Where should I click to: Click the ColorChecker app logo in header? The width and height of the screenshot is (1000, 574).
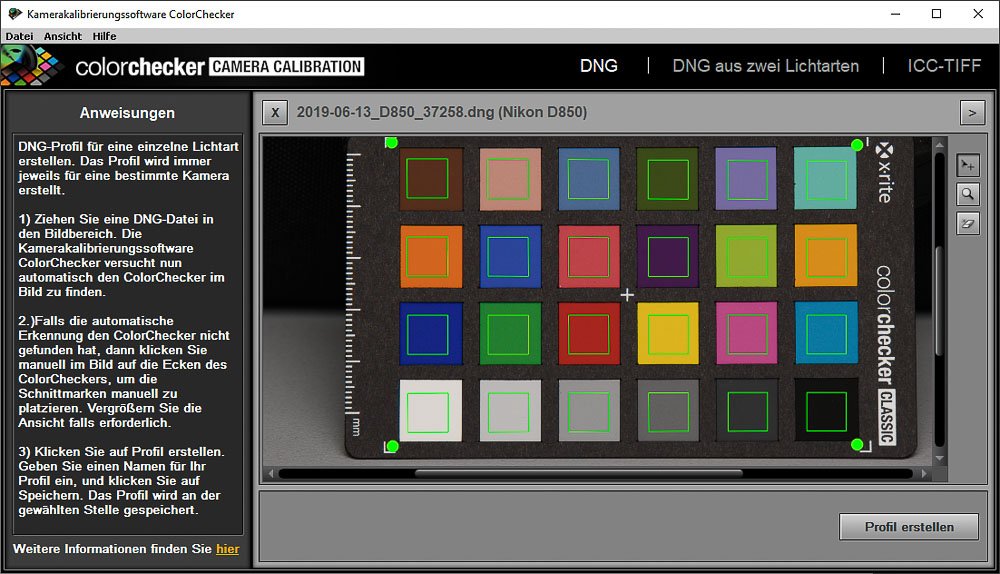click(32, 66)
